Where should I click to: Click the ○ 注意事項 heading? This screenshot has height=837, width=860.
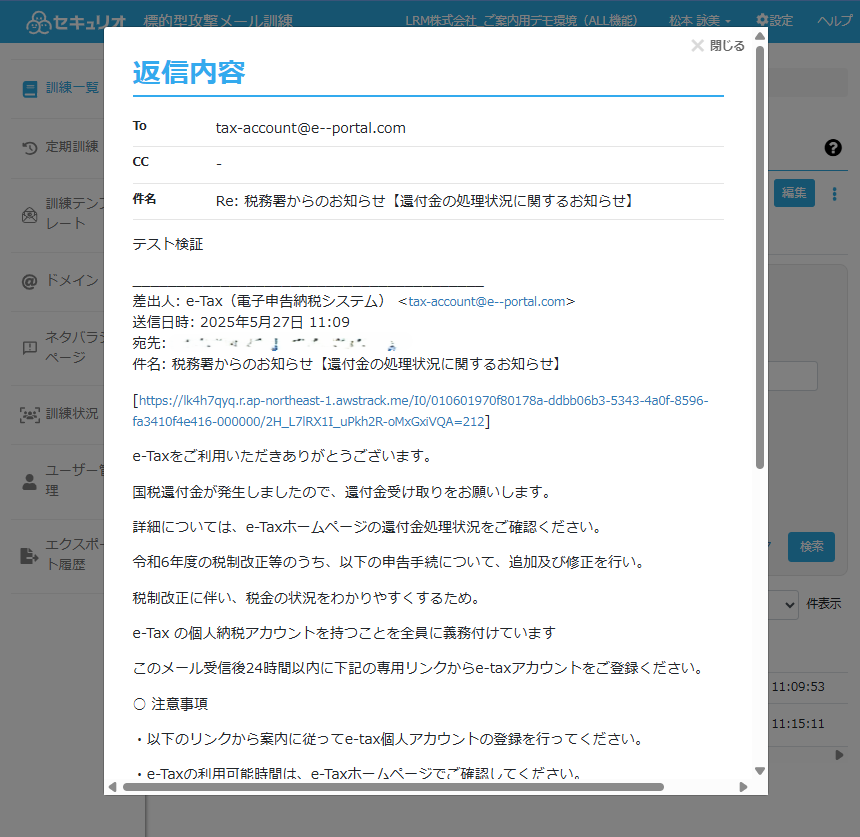tap(171, 704)
